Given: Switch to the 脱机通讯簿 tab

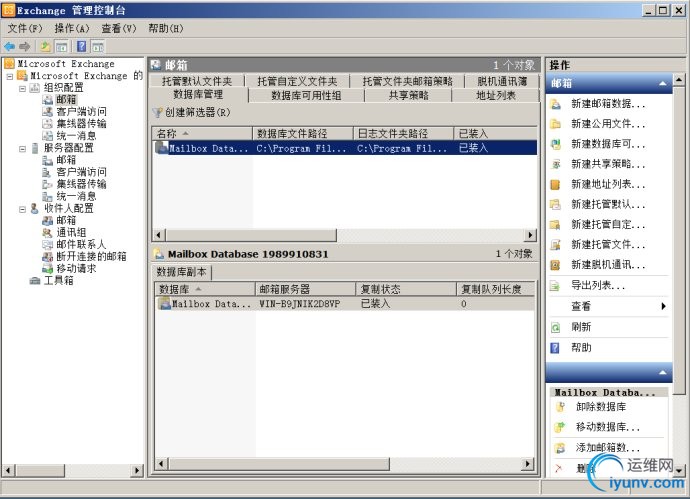Looking at the screenshot, I should tap(502, 81).
